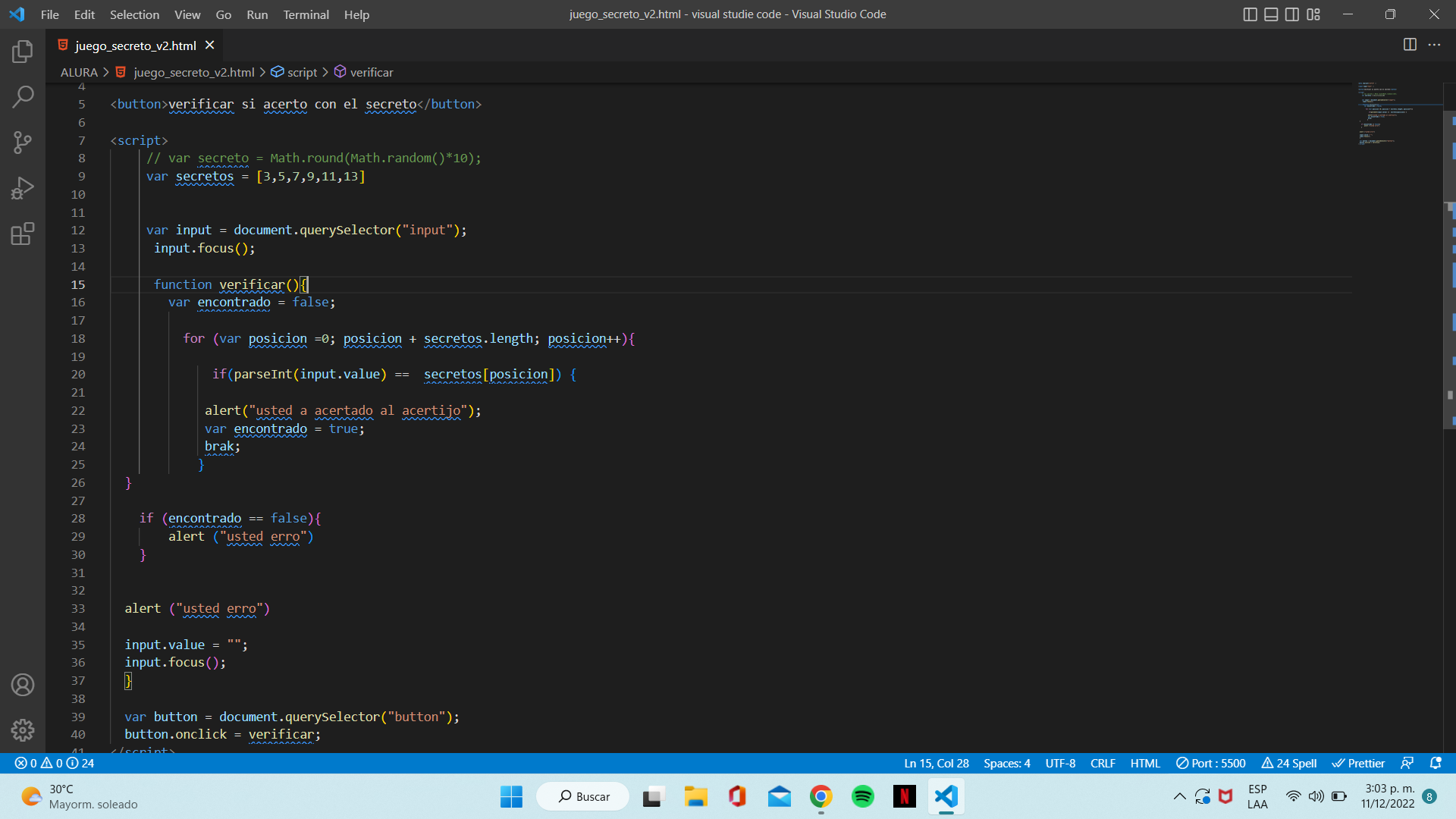This screenshot has height=819, width=1456.
Task: Open feedback icon in status bar
Action: [x=1407, y=763]
